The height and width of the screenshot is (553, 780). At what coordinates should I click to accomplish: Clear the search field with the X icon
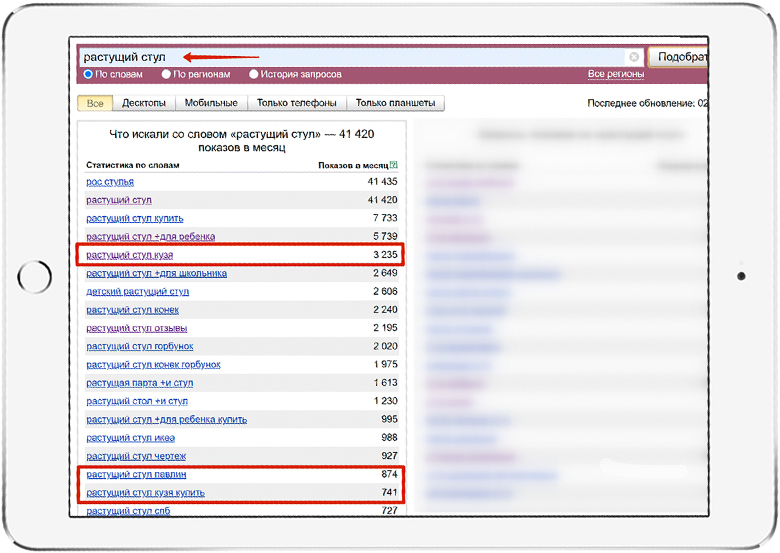[x=634, y=57]
